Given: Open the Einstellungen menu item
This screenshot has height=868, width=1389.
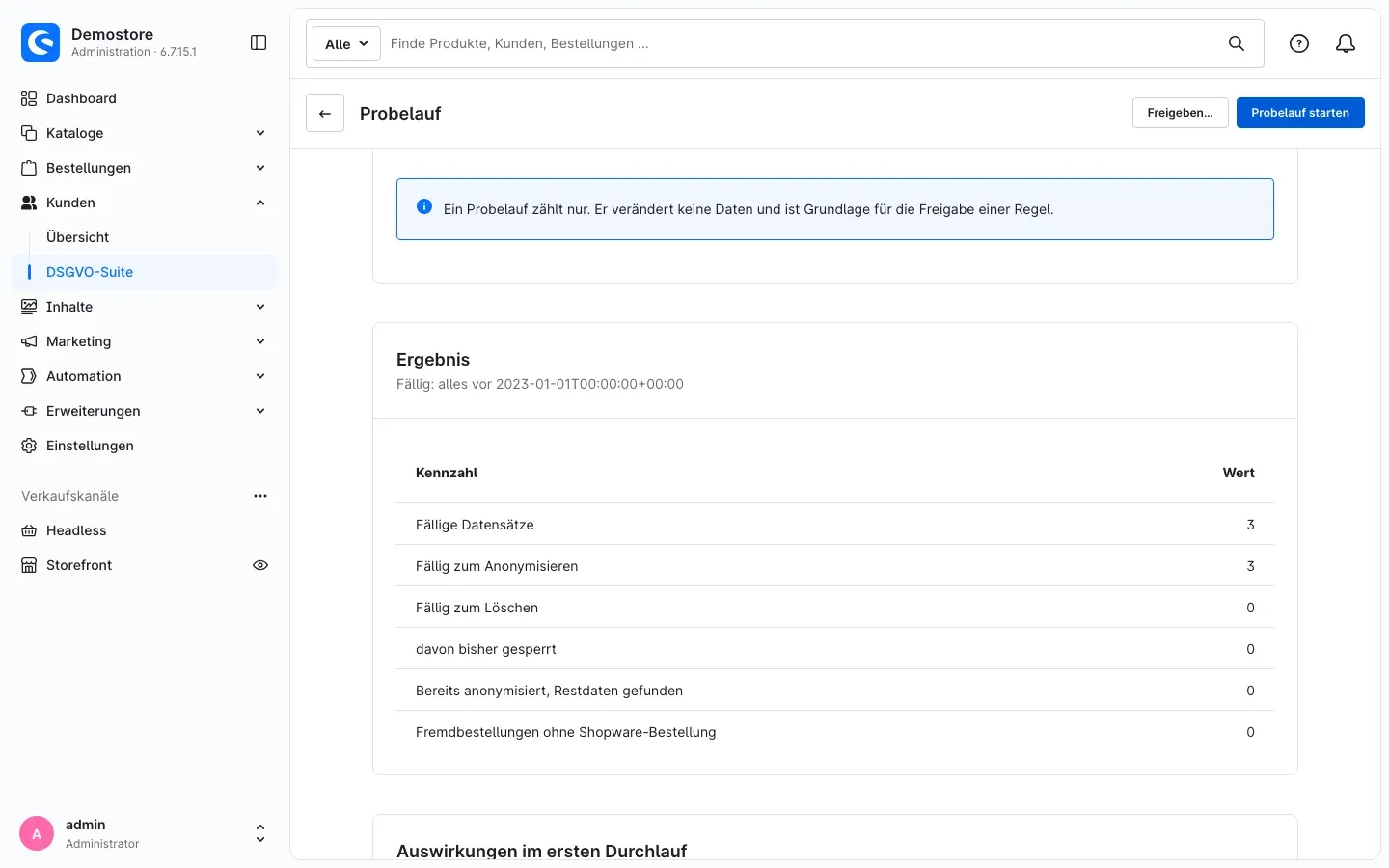Looking at the screenshot, I should [x=145, y=446].
